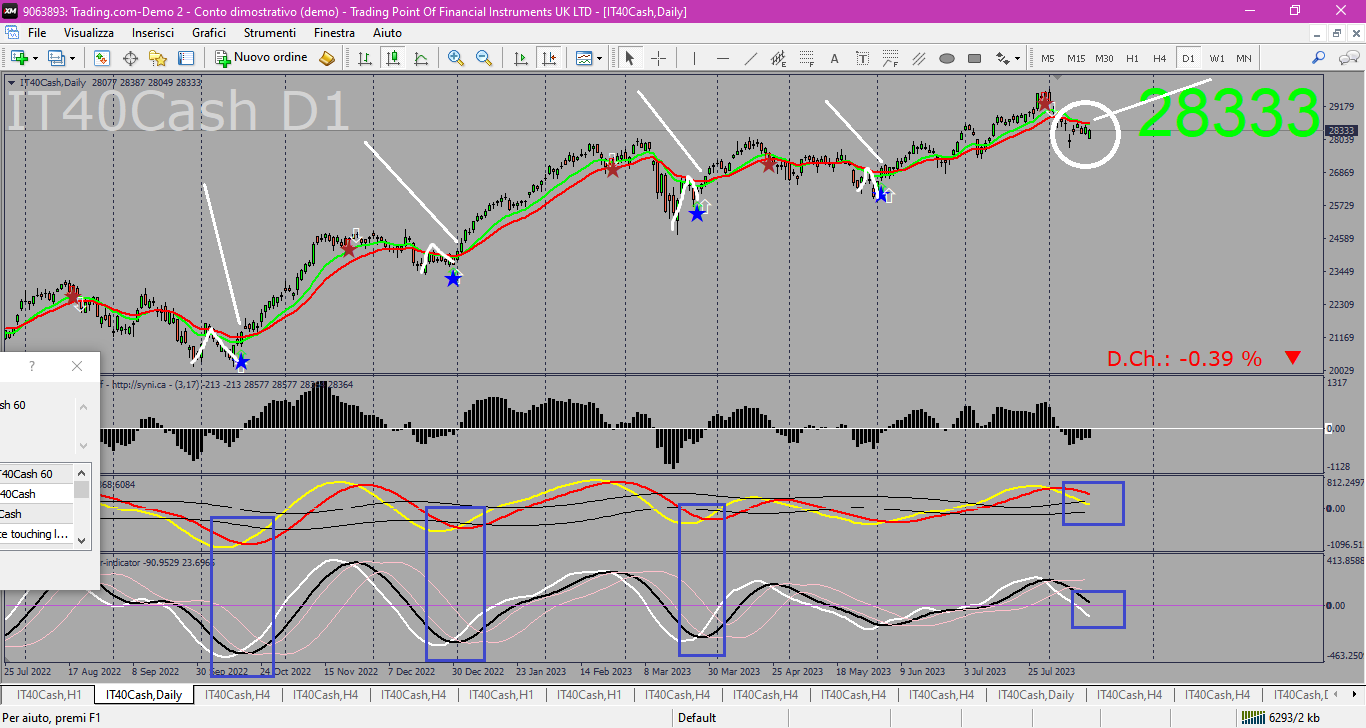Click the Nuovo ordine button
The width and height of the screenshot is (1366, 728).
[x=262, y=58]
